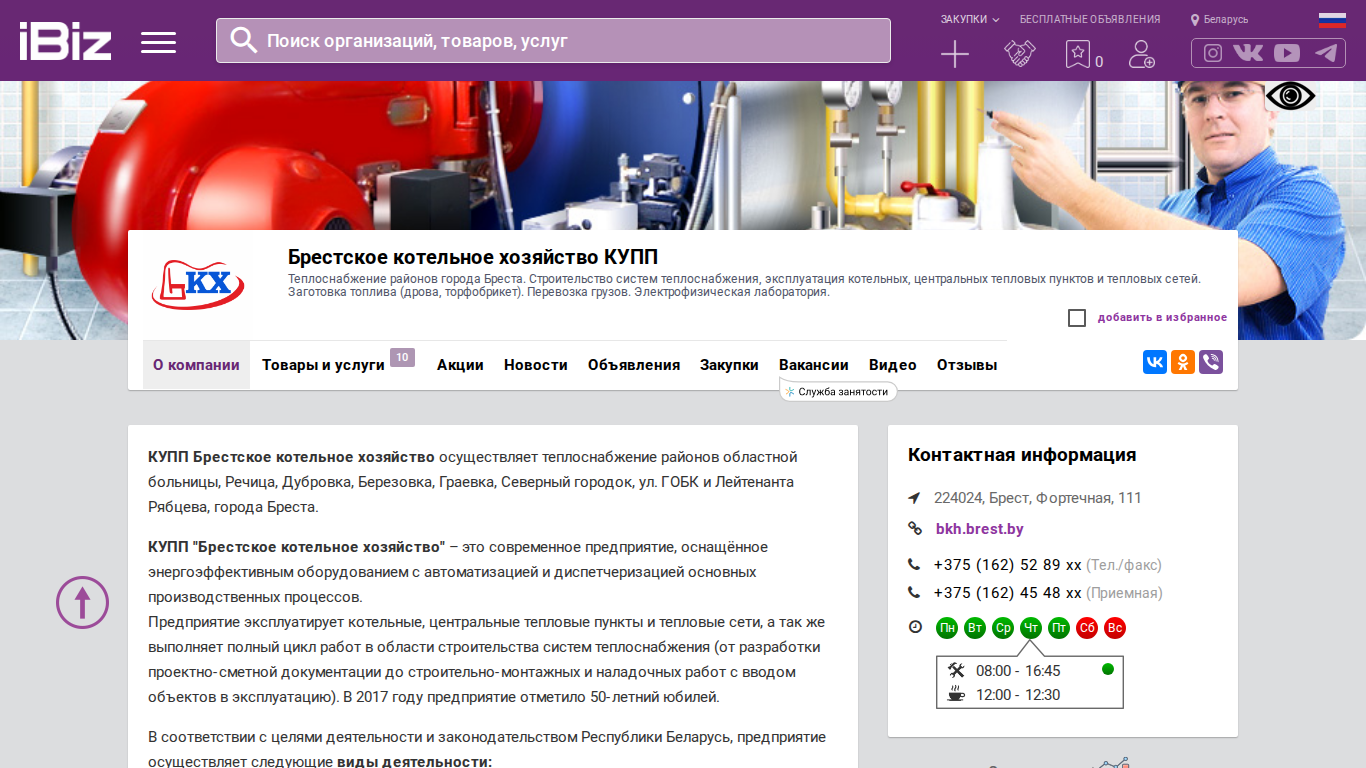Open the favorites bookmark star icon
Image resolution: width=1366 pixels, height=768 pixels.
click(1077, 54)
